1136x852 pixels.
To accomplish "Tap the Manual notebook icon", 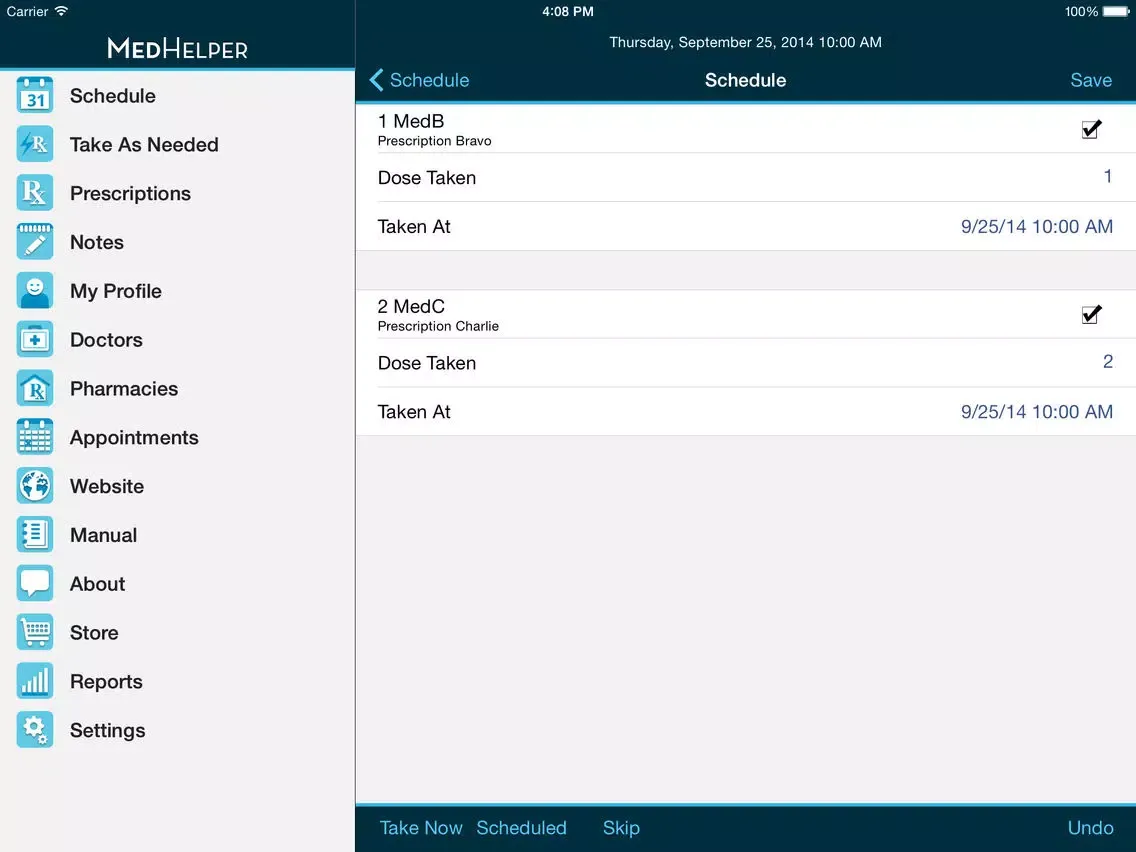I will click(35, 535).
